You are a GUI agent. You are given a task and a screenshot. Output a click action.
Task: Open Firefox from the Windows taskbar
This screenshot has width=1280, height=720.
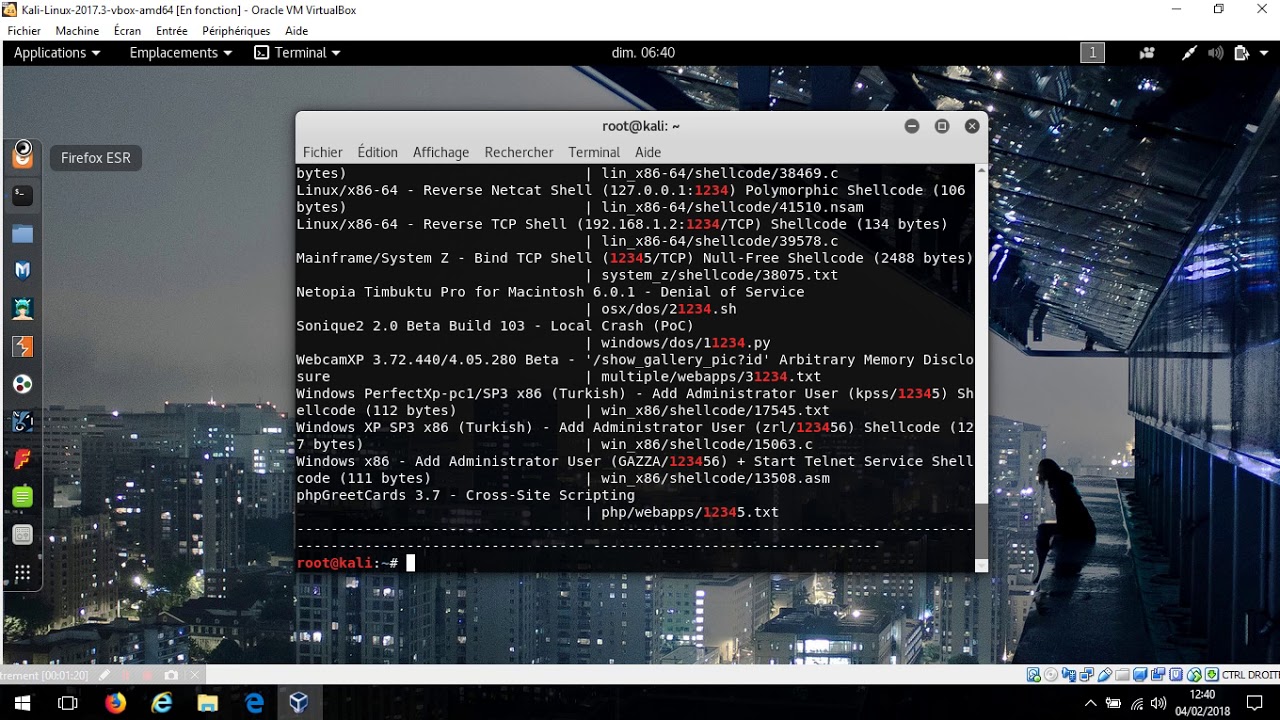point(115,703)
